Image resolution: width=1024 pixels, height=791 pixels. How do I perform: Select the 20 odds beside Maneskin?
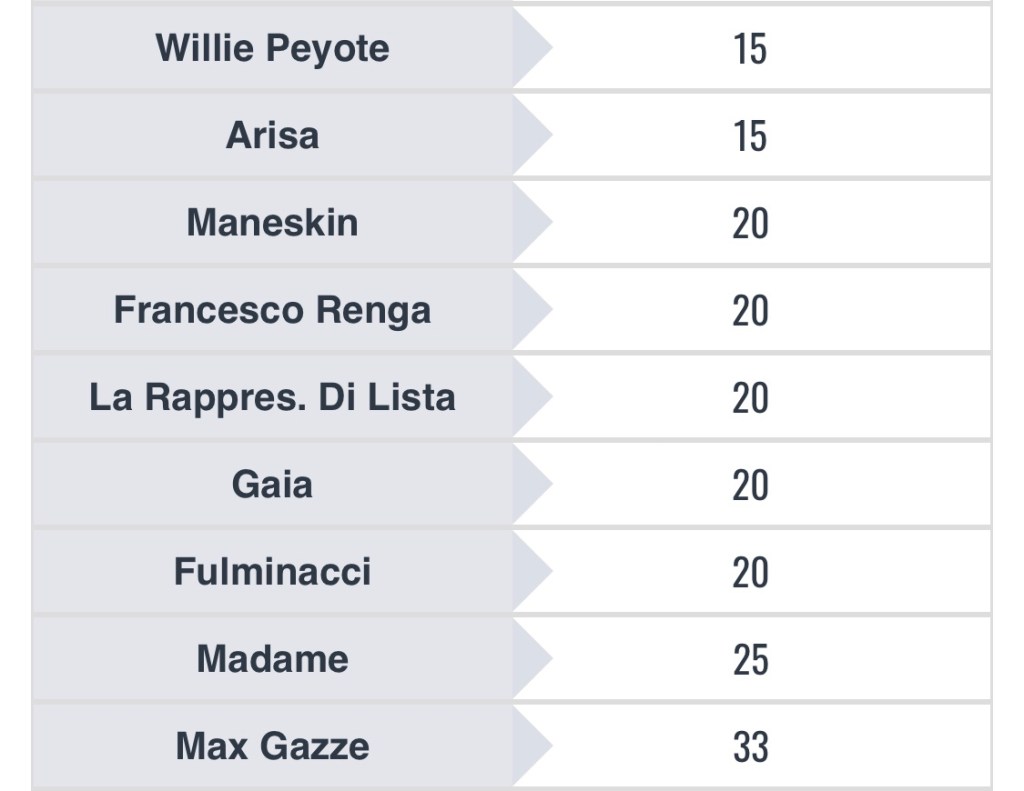[x=750, y=222]
